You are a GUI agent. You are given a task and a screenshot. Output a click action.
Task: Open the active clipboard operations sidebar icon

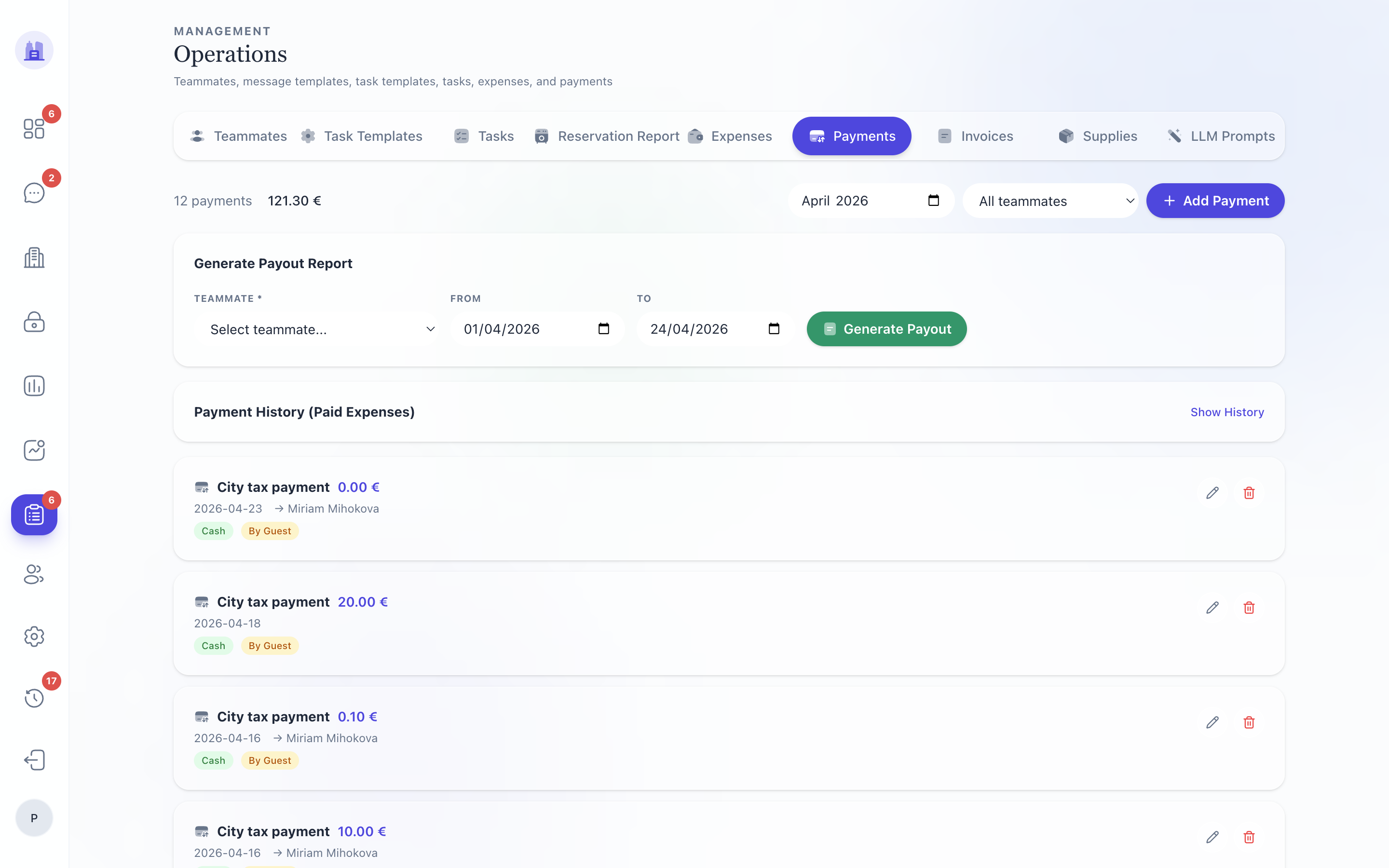point(34,515)
